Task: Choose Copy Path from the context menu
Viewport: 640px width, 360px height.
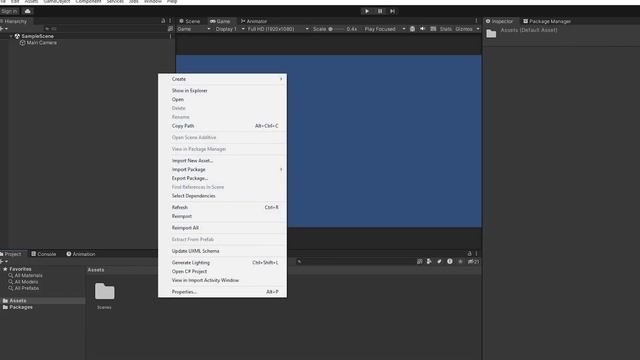Action: (222, 126)
